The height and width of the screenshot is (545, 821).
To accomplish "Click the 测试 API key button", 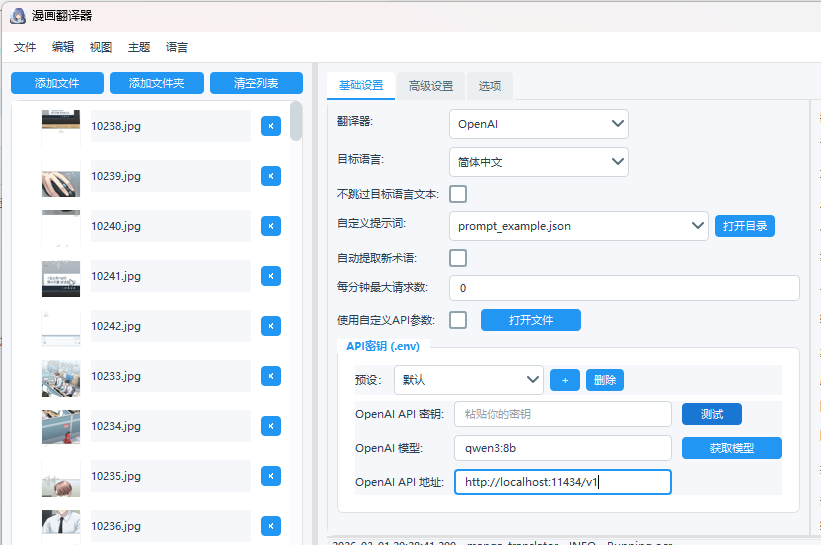I will pos(712,414).
